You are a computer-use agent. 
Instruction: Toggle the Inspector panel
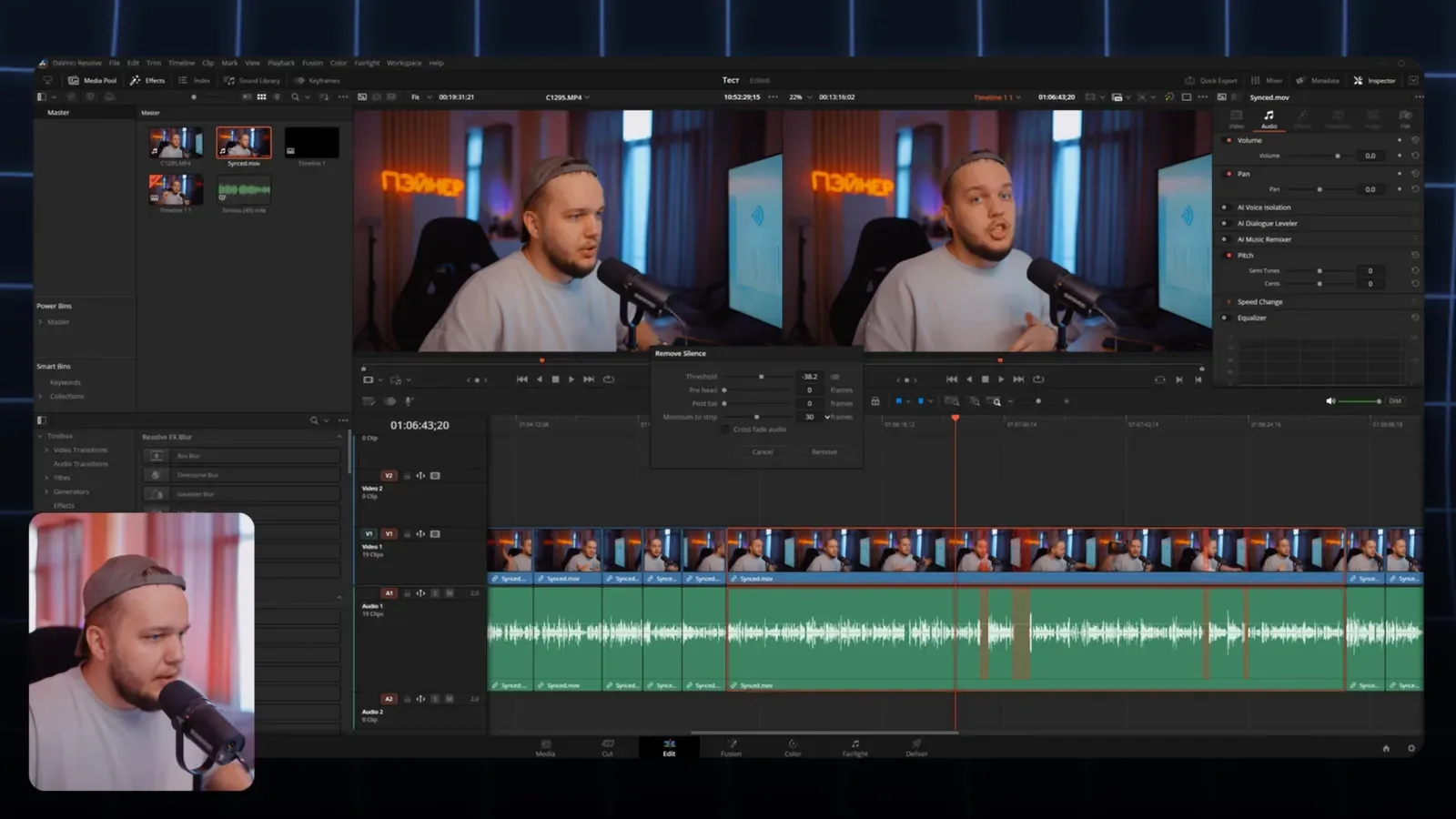click(x=1374, y=80)
